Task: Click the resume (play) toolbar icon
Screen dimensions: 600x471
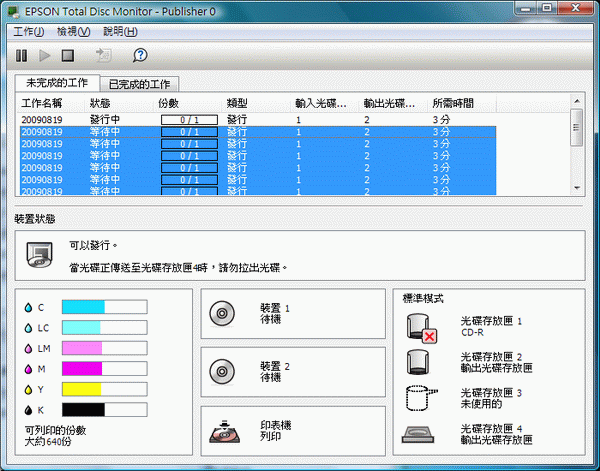Action: [x=45, y=56]
